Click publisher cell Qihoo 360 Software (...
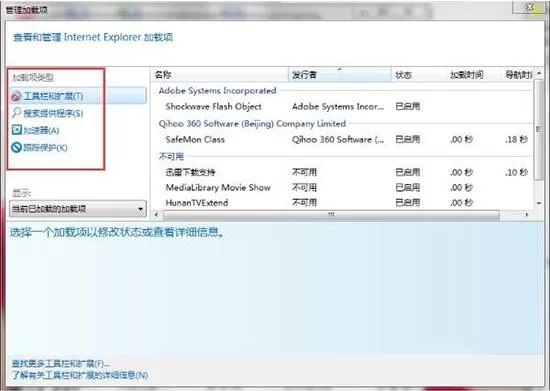550x391 pixels. pos(338,140)
